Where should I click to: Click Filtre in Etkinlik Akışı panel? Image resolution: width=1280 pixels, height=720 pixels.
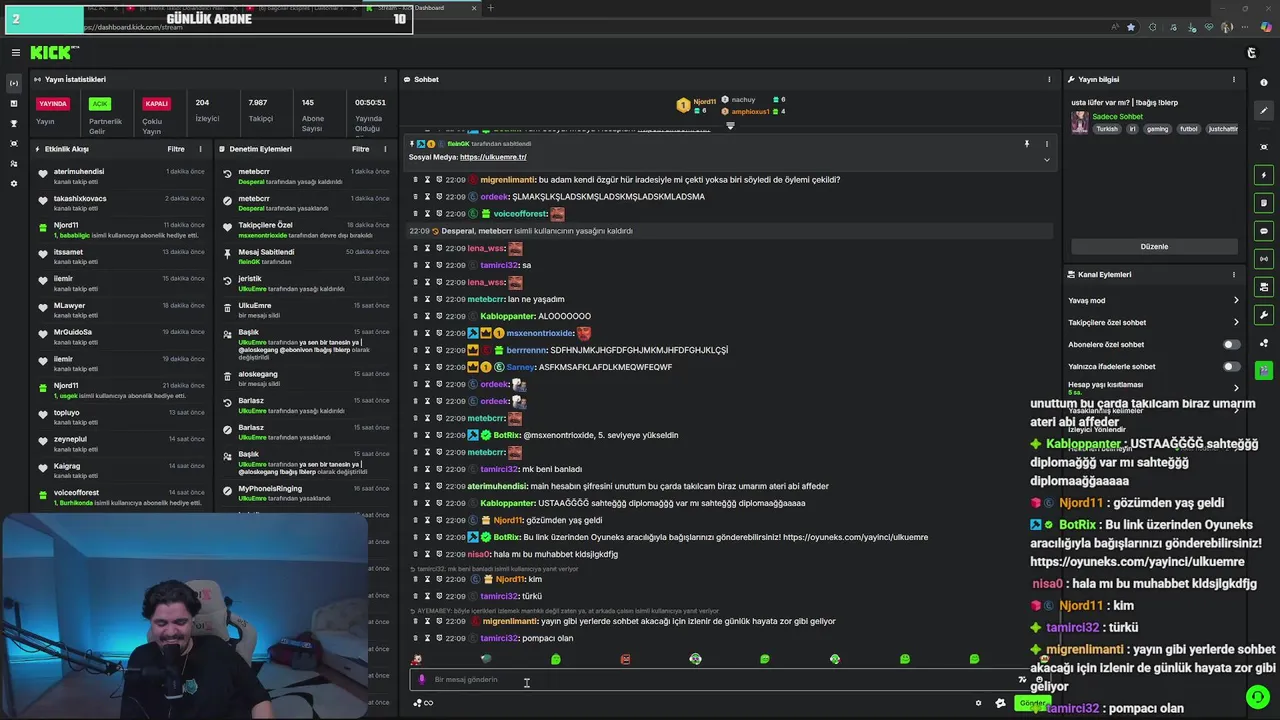coord(176,149)
